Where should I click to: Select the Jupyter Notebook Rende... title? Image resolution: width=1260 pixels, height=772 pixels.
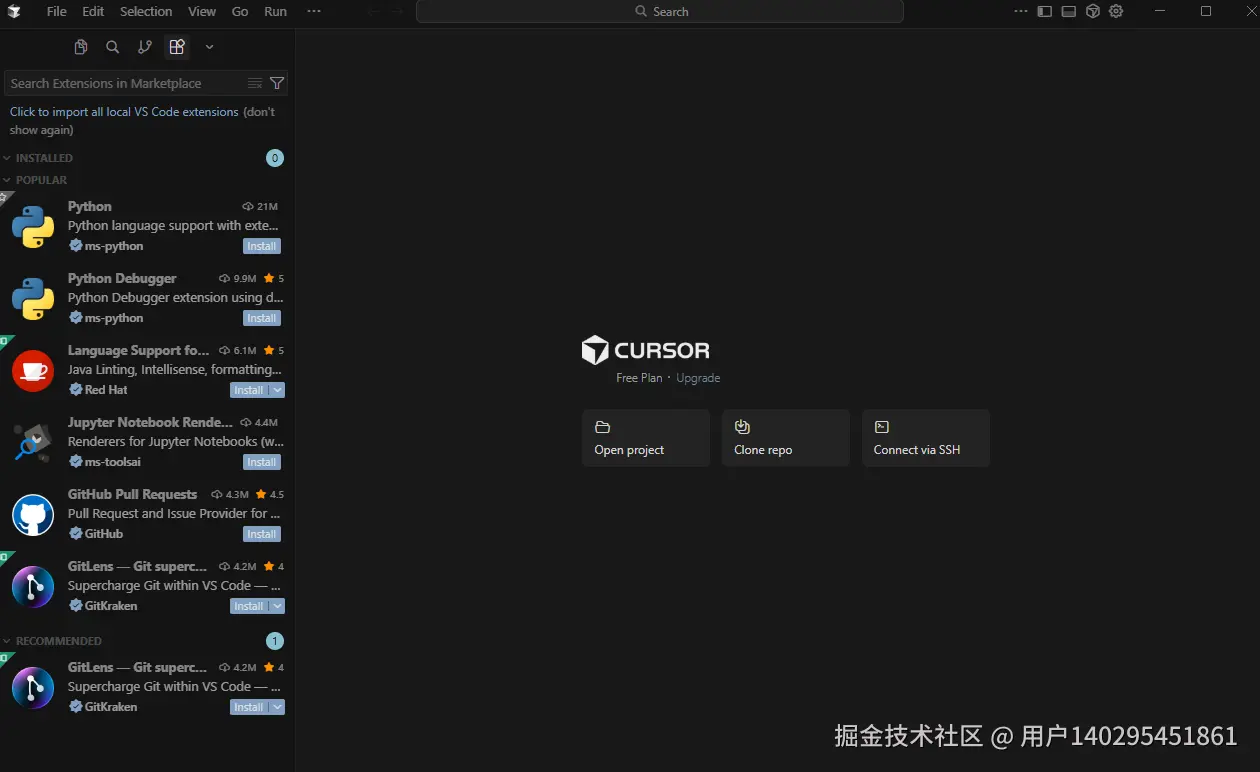pos(150,422)
